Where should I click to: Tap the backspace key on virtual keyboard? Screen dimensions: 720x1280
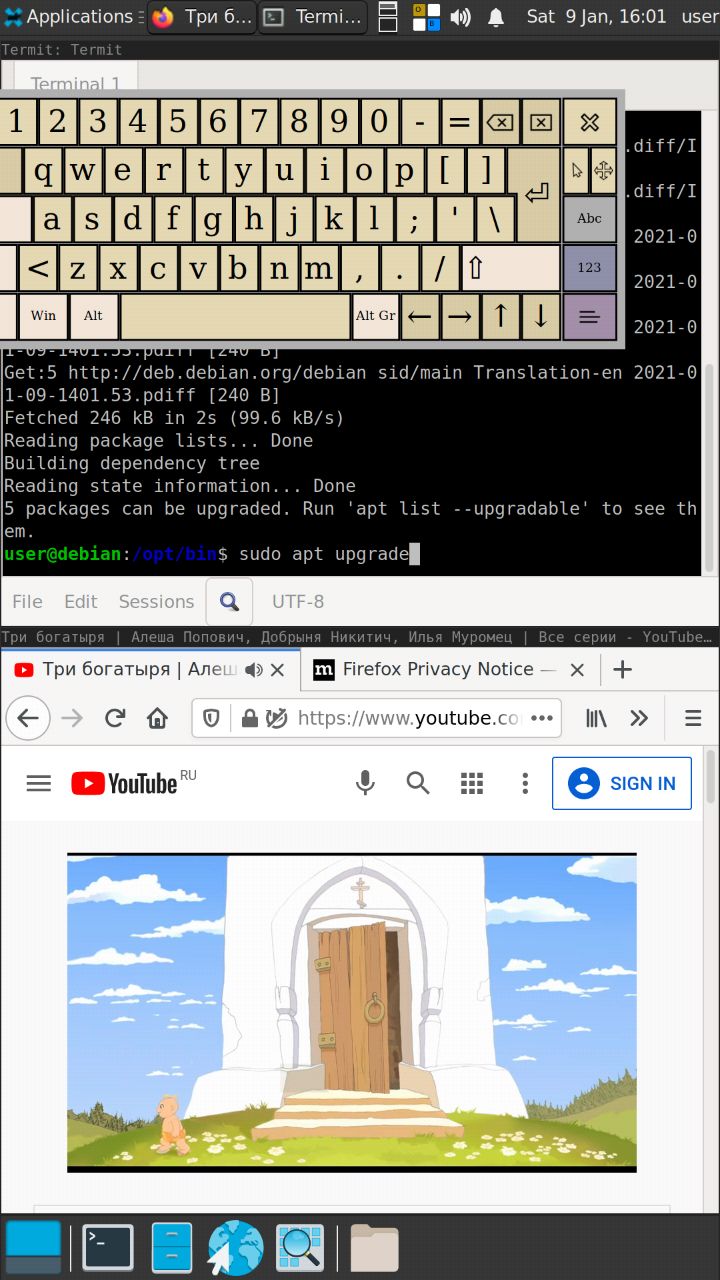pyautogui.click(x=499, y=122)
